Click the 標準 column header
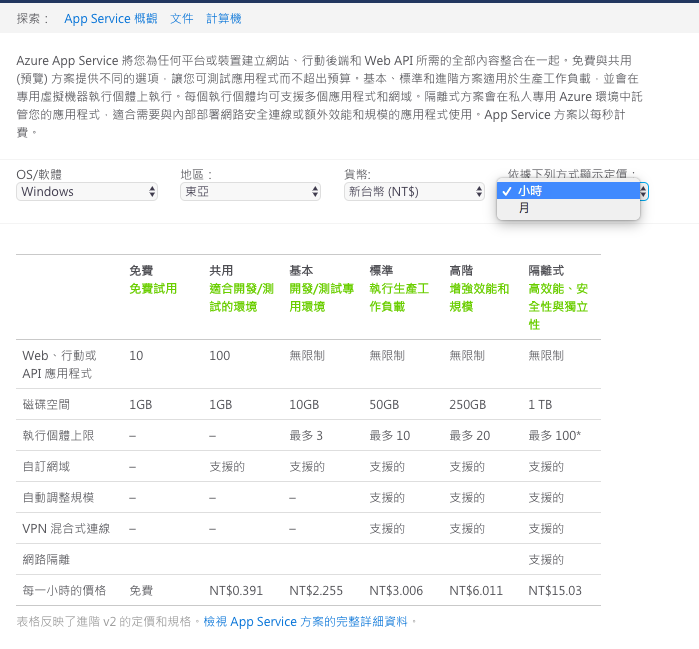Viewport: 699px width, 649px height. point(381,271)
